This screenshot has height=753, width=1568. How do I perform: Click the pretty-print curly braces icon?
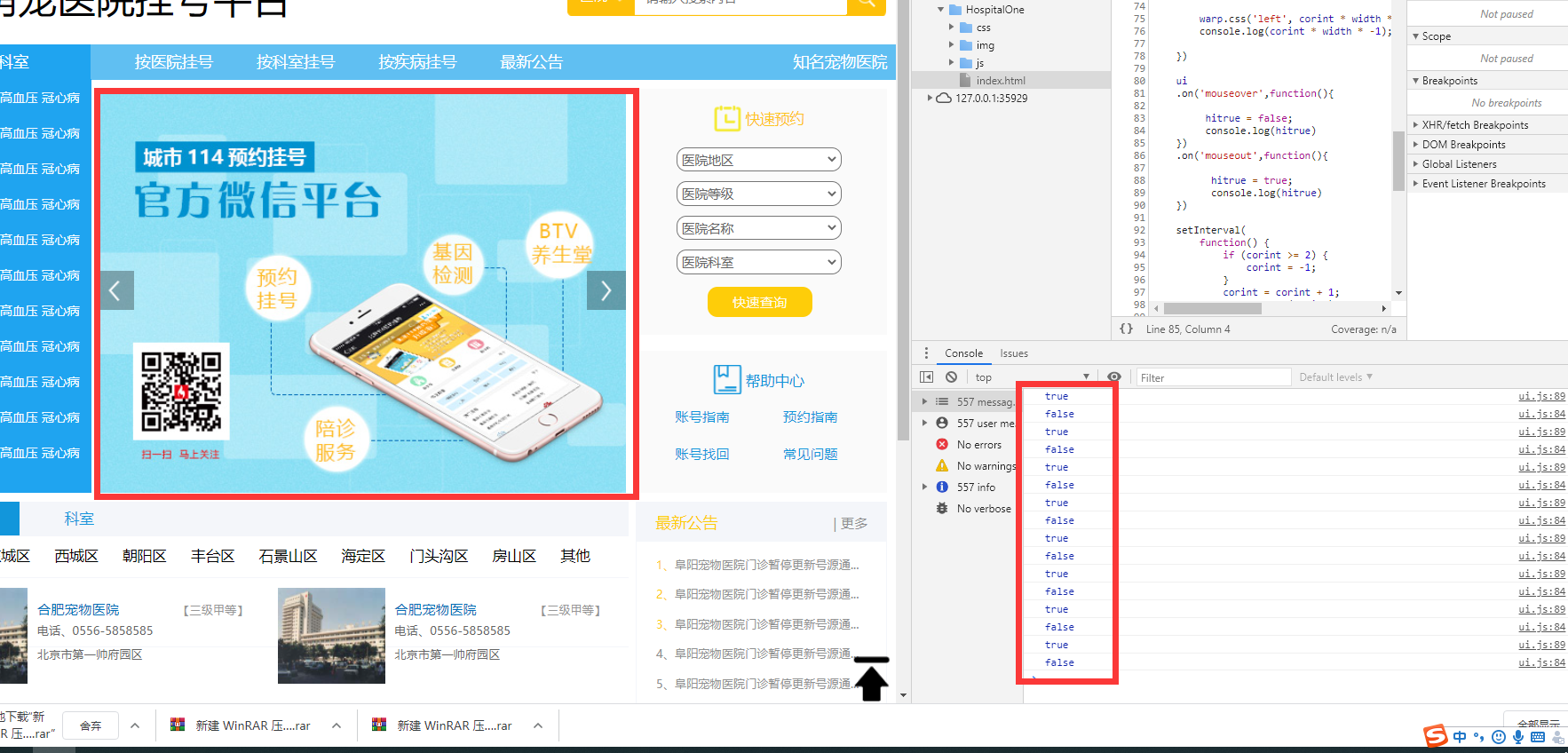(1126, 329)
